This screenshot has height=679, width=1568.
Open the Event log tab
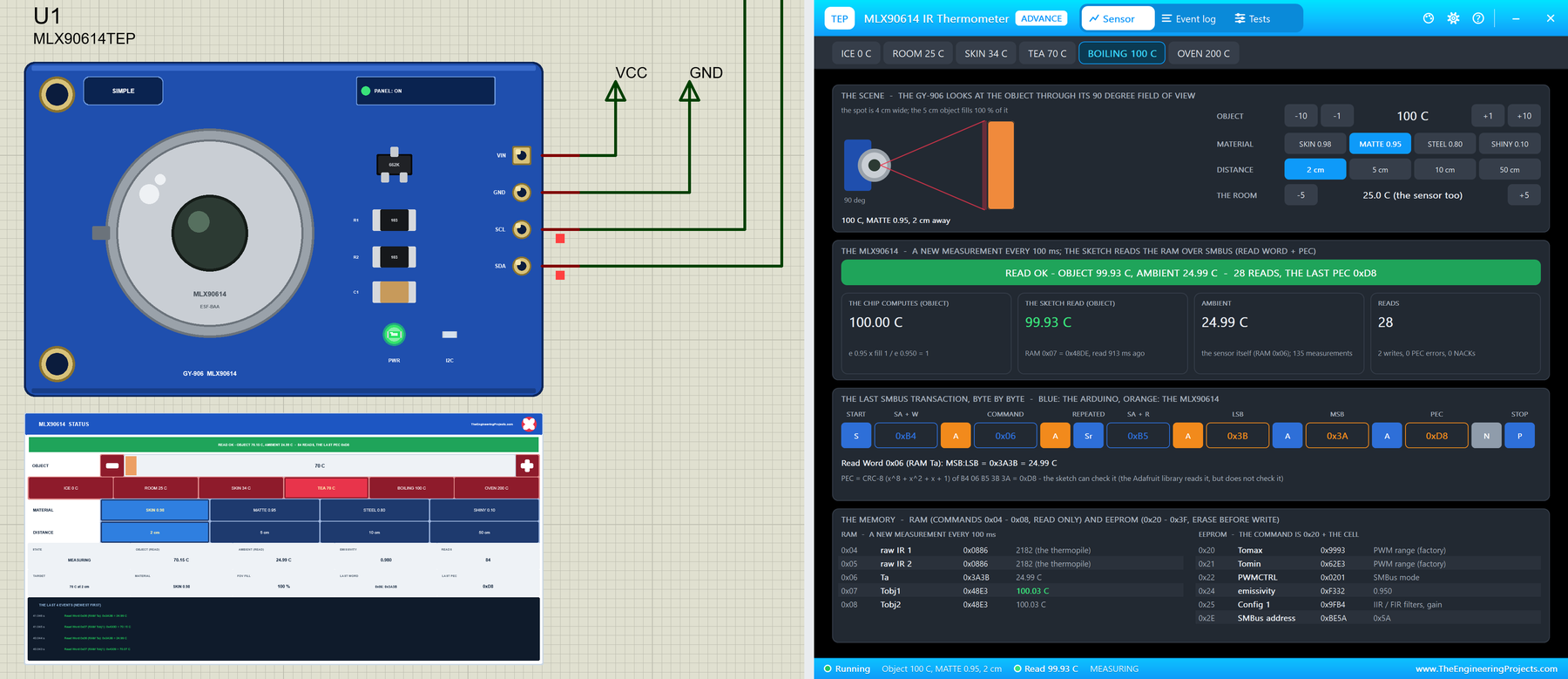click(x=1188, y=18)
